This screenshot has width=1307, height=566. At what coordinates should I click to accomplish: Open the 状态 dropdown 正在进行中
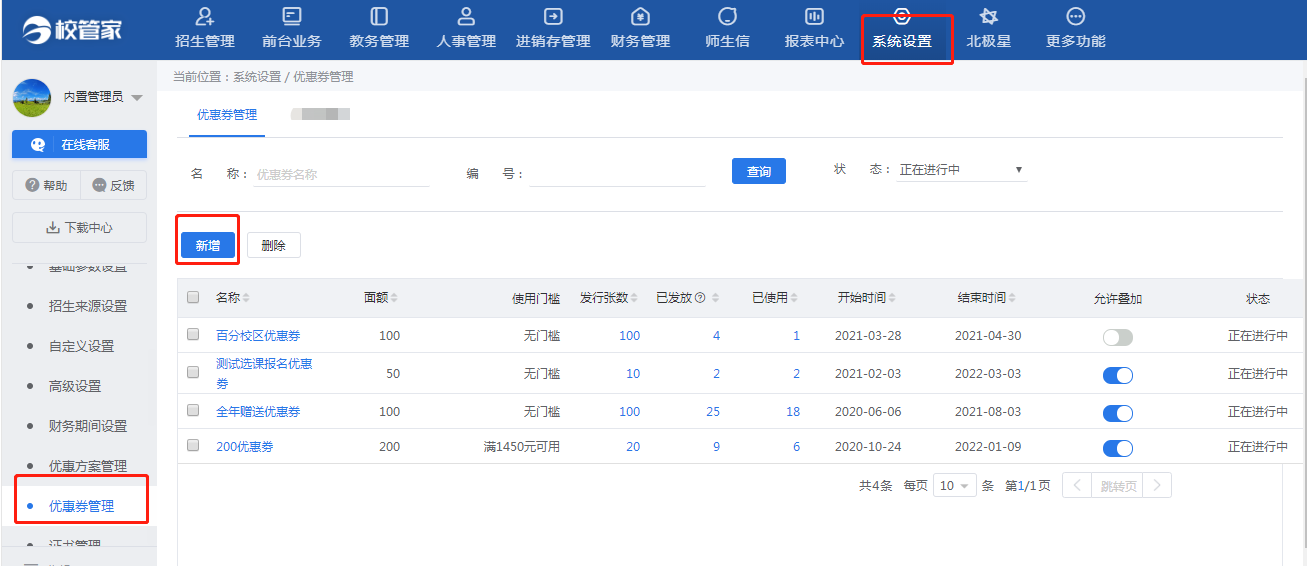[961, 170]
